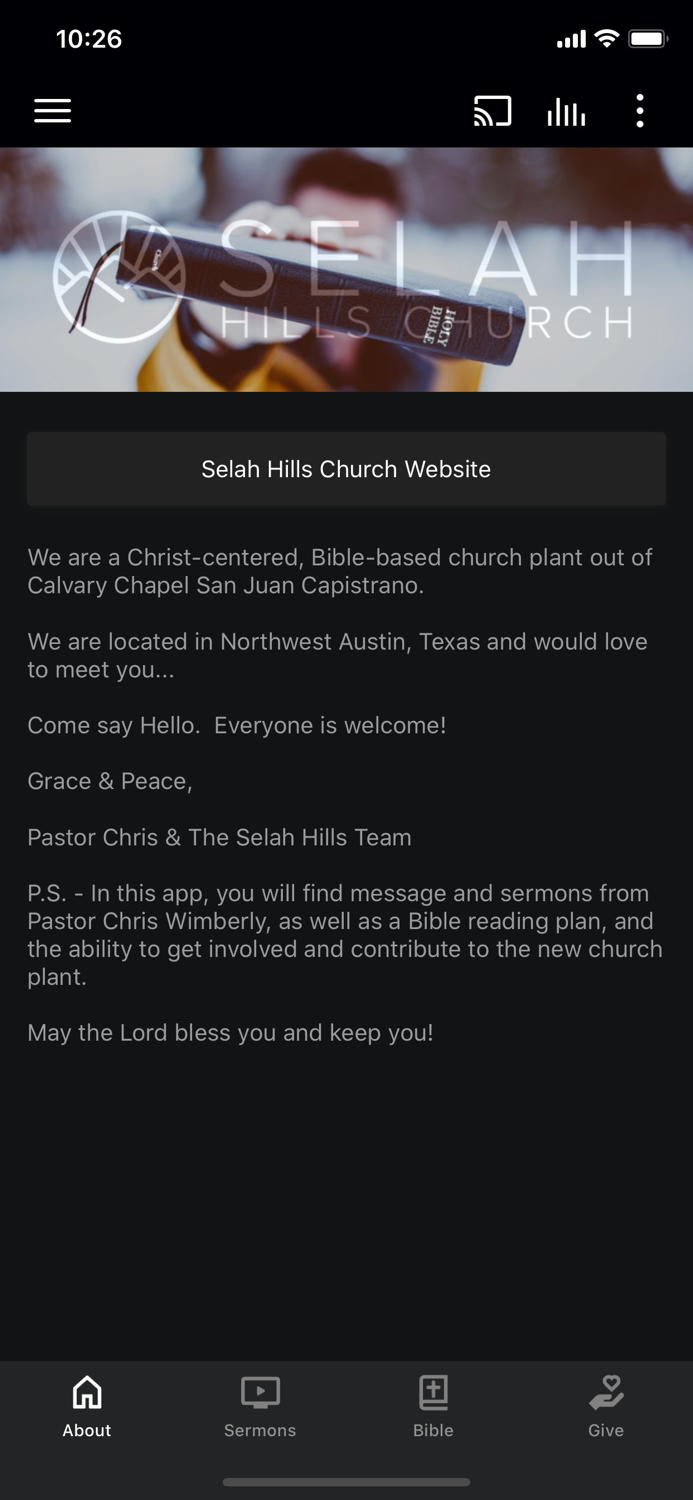The height and width of the screenshot is (1500, 693).
Task: Tap the home indicator bar
Action: coord(346,1482)
